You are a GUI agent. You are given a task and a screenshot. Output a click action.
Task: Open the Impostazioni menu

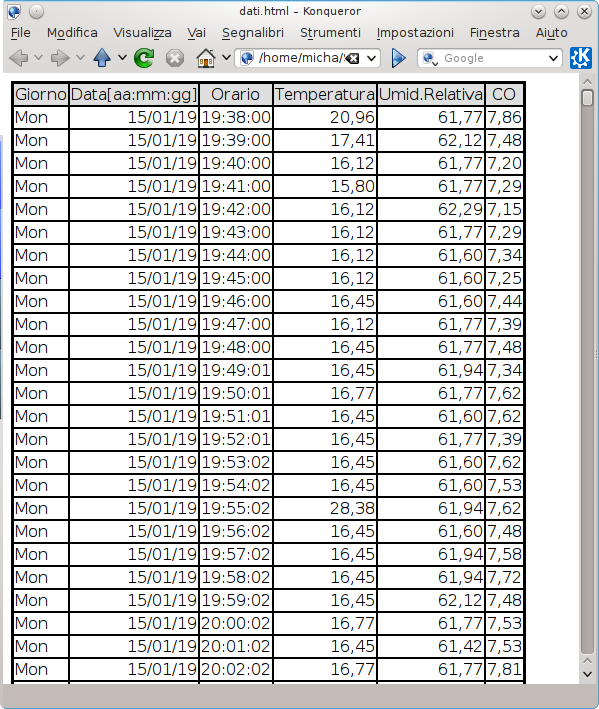pos(415,33)
